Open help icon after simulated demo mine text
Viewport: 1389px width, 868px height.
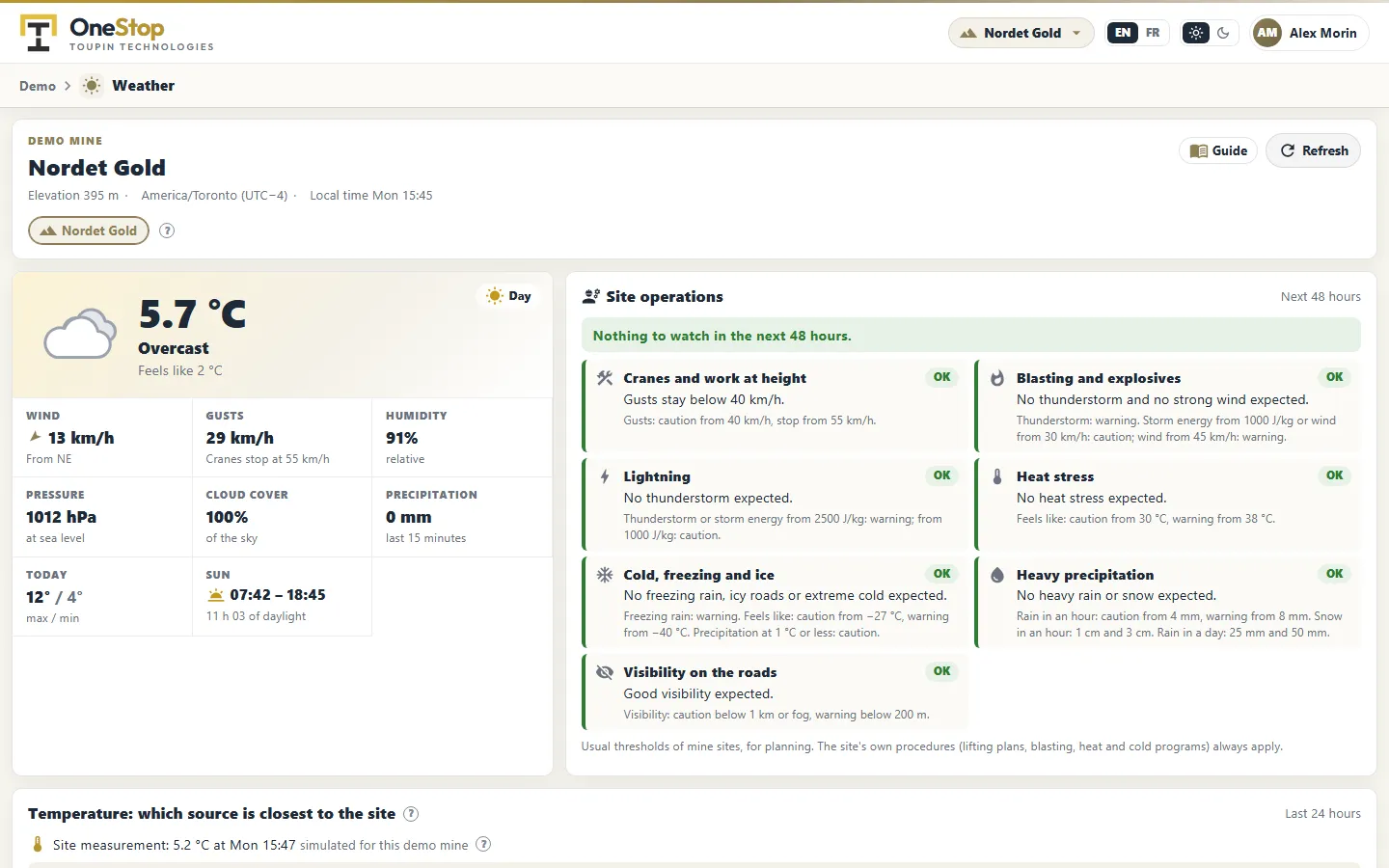tap(483, 845)
